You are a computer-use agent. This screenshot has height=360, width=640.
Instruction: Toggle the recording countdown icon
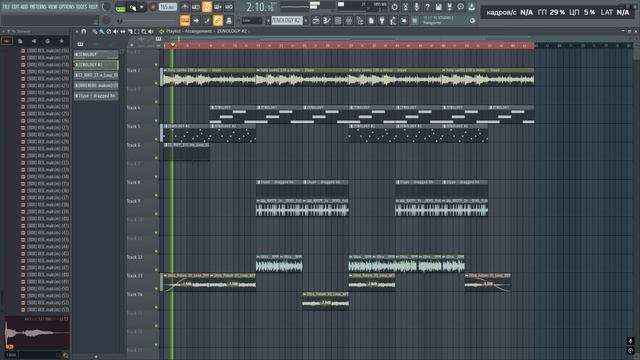207,7
